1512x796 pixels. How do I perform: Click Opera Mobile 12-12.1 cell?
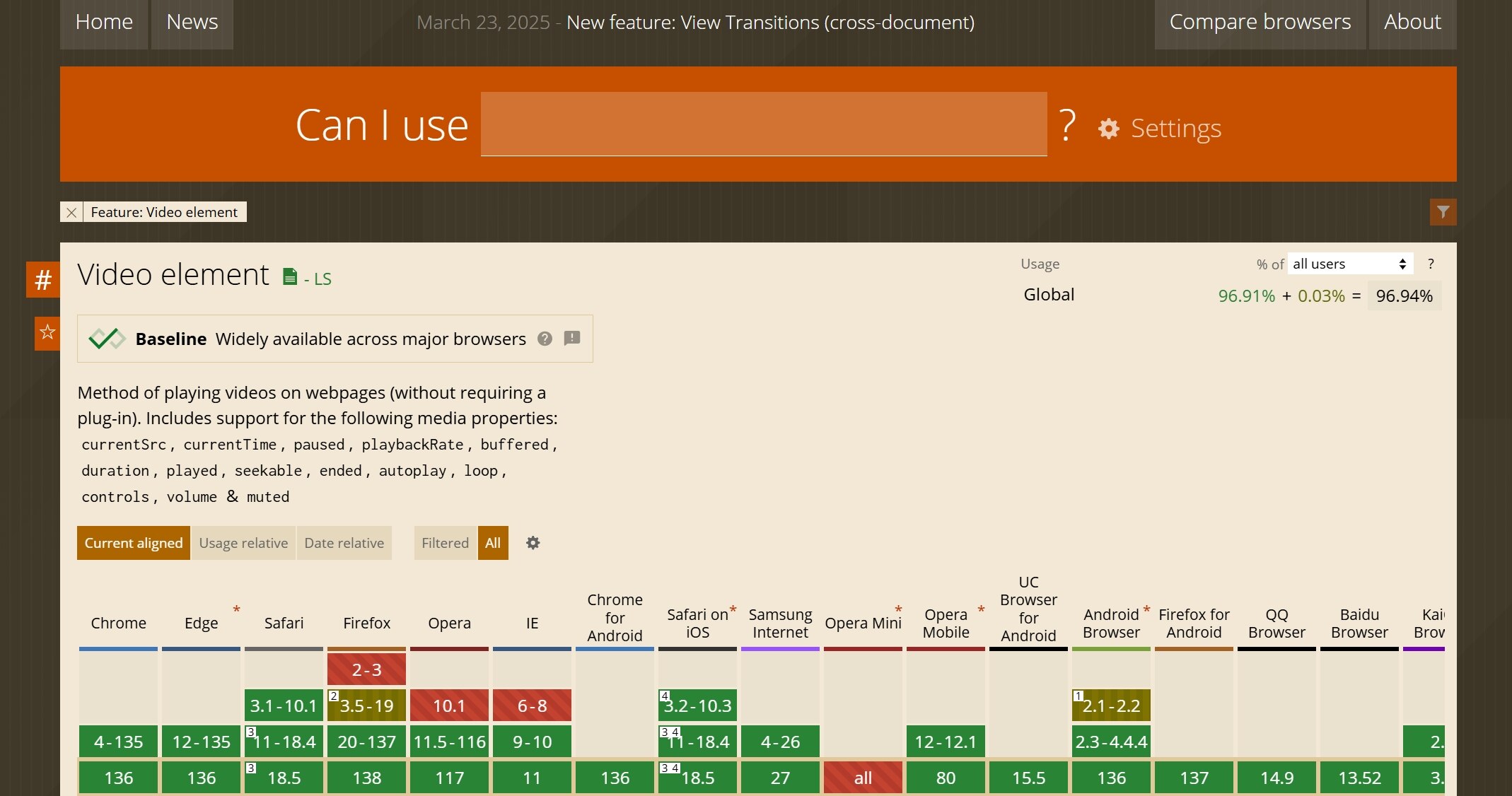click(x=946, y=742)
